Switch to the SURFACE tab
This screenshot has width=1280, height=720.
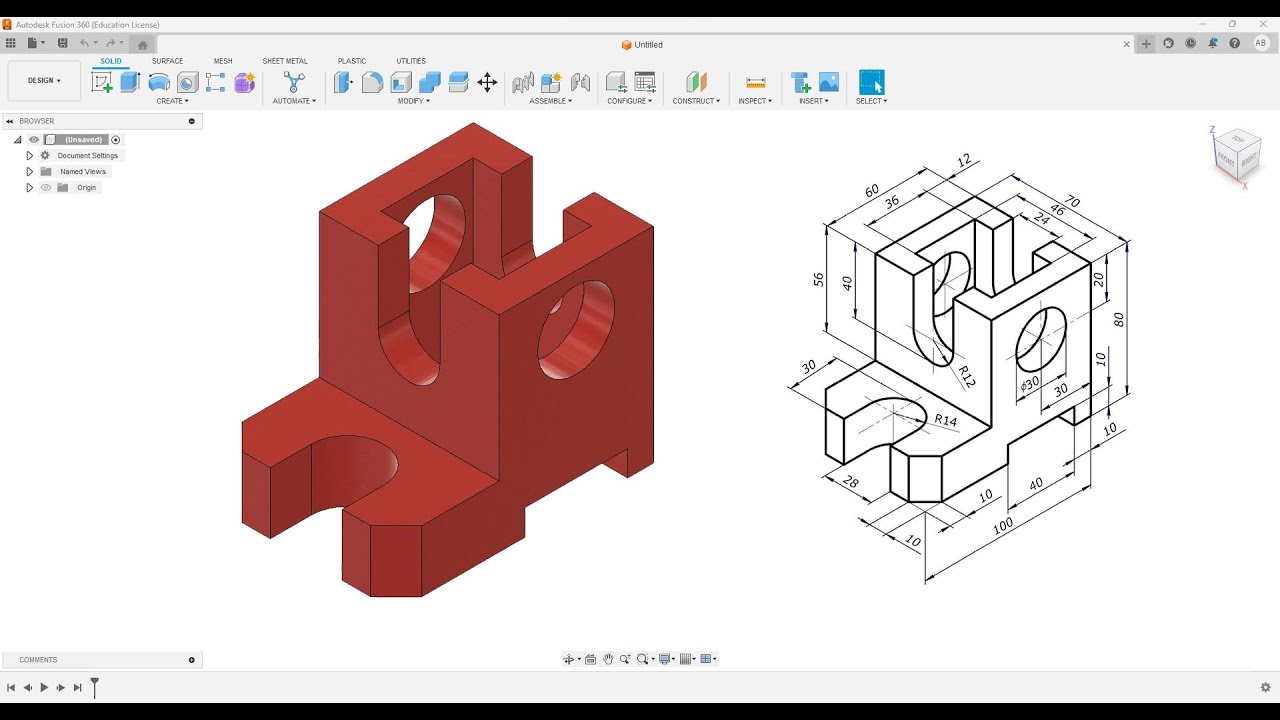click(x=167, y=61)
